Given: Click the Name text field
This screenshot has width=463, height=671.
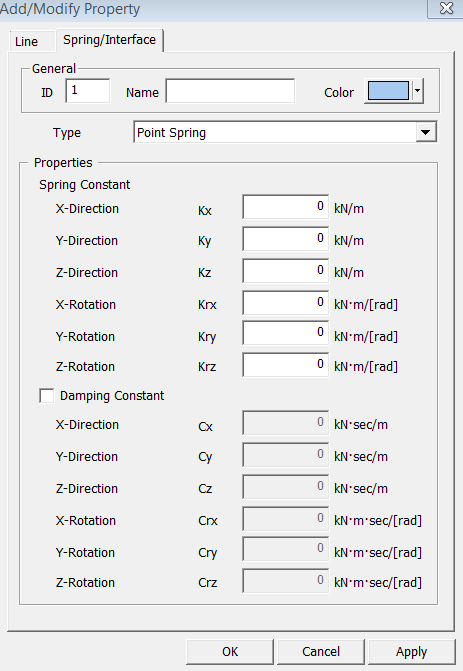Looking at the screenshot, I should [230, 90].
